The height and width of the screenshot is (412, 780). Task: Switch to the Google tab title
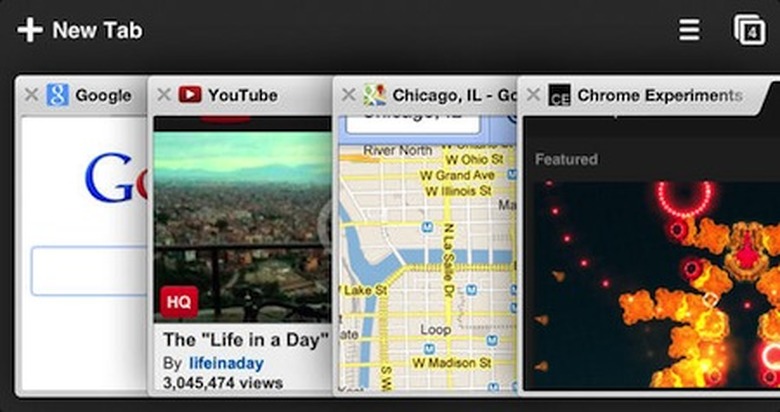[103, 96]
